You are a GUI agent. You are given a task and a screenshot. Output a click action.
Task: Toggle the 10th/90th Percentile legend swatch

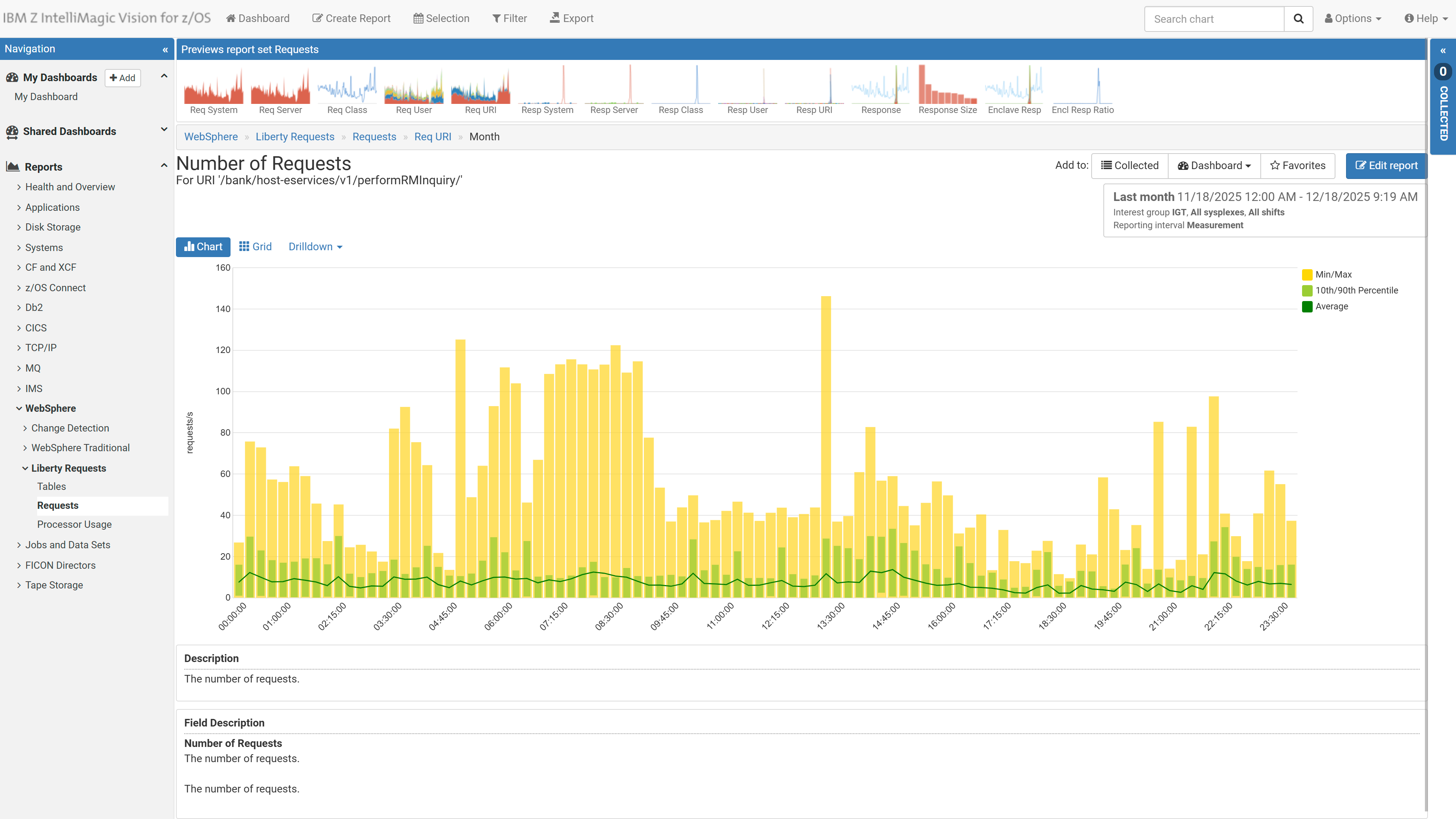coord(1307,290)
